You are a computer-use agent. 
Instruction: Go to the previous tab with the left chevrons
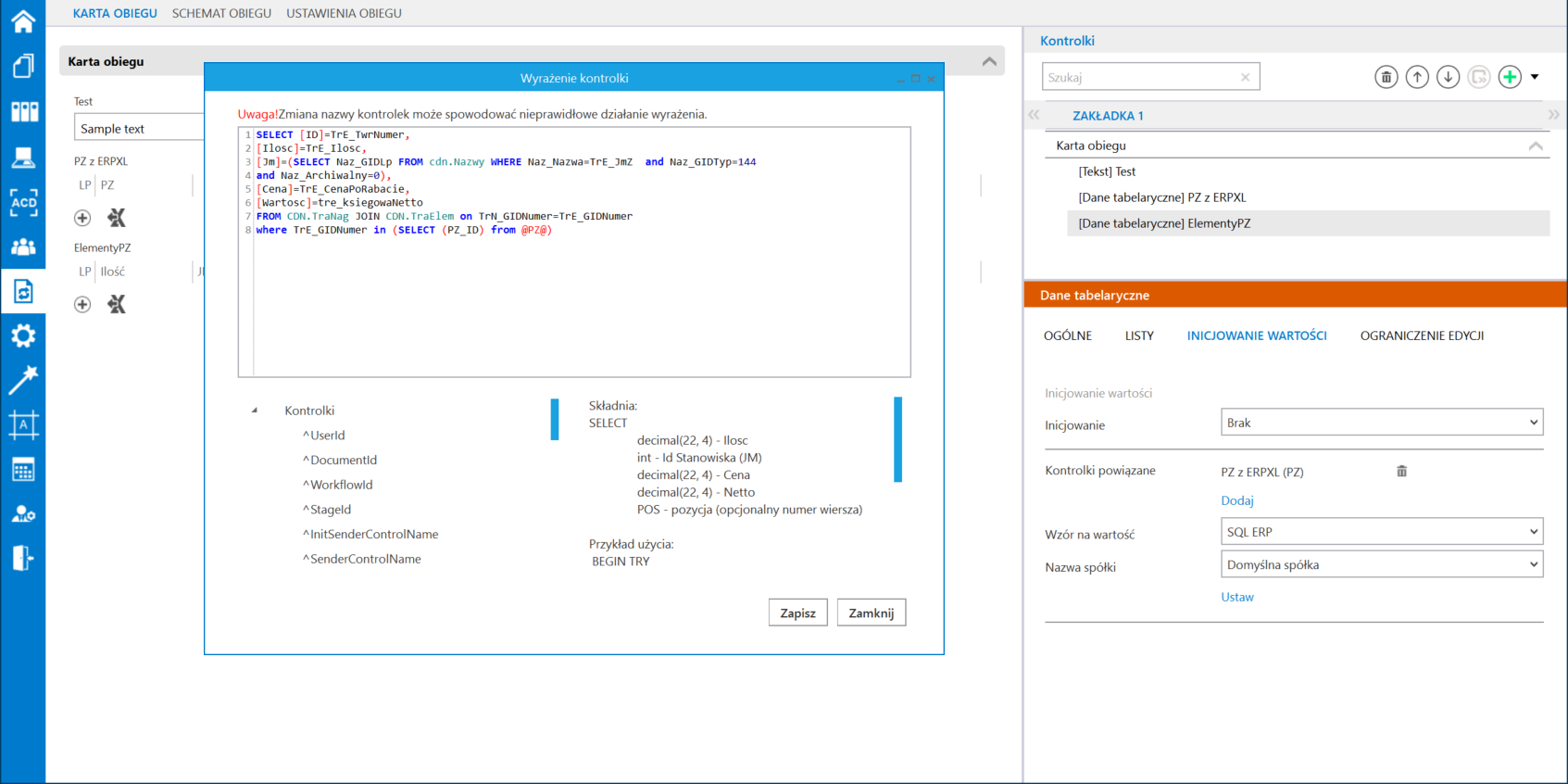(1035, 115)
